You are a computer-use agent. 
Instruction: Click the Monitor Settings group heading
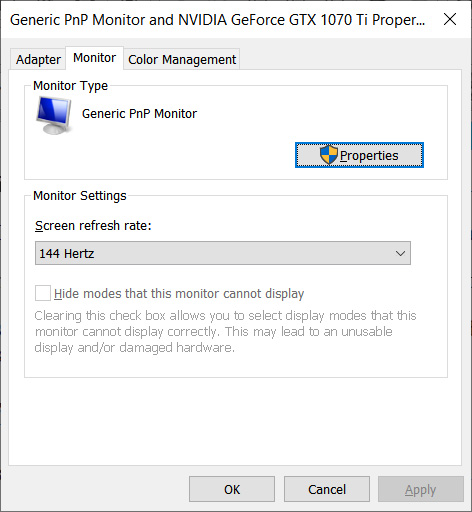coord(80,196)
